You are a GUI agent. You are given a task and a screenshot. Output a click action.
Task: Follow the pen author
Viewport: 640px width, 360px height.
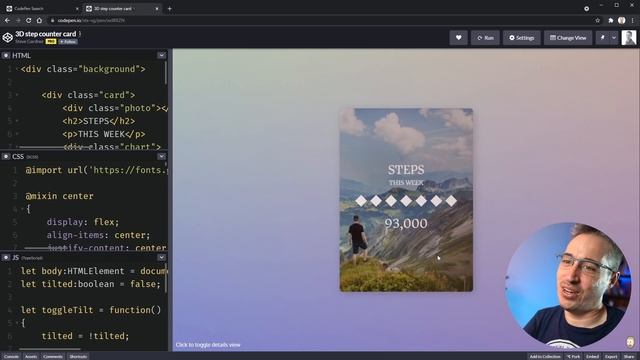pos(68,42)
